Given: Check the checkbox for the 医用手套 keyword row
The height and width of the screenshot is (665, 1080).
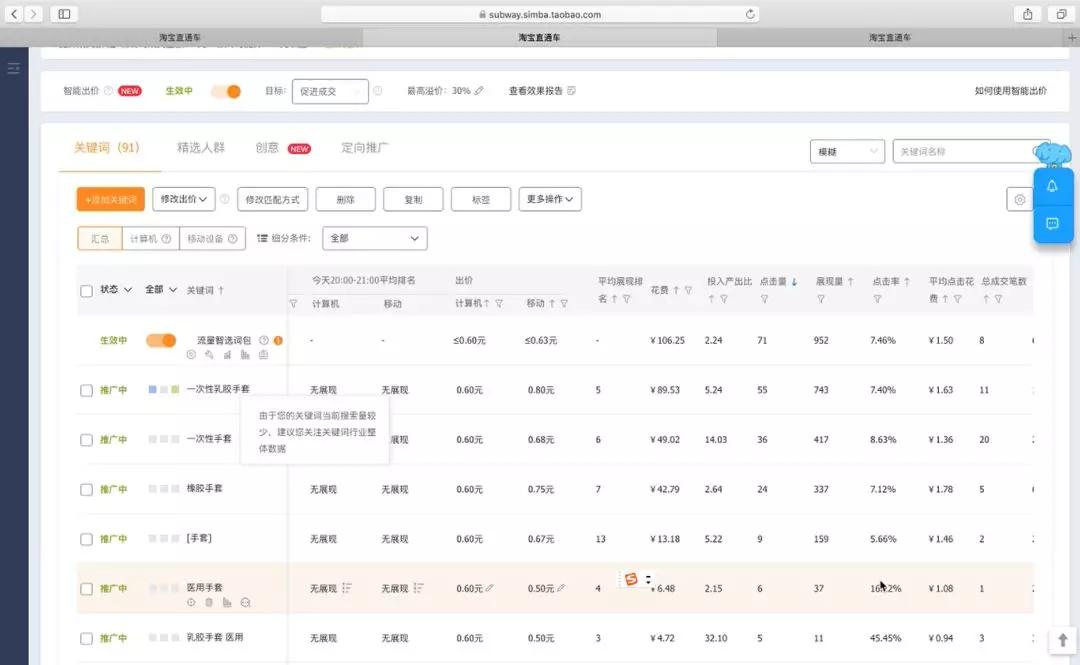Looking at the screenshot, I should tap(86, 588).
